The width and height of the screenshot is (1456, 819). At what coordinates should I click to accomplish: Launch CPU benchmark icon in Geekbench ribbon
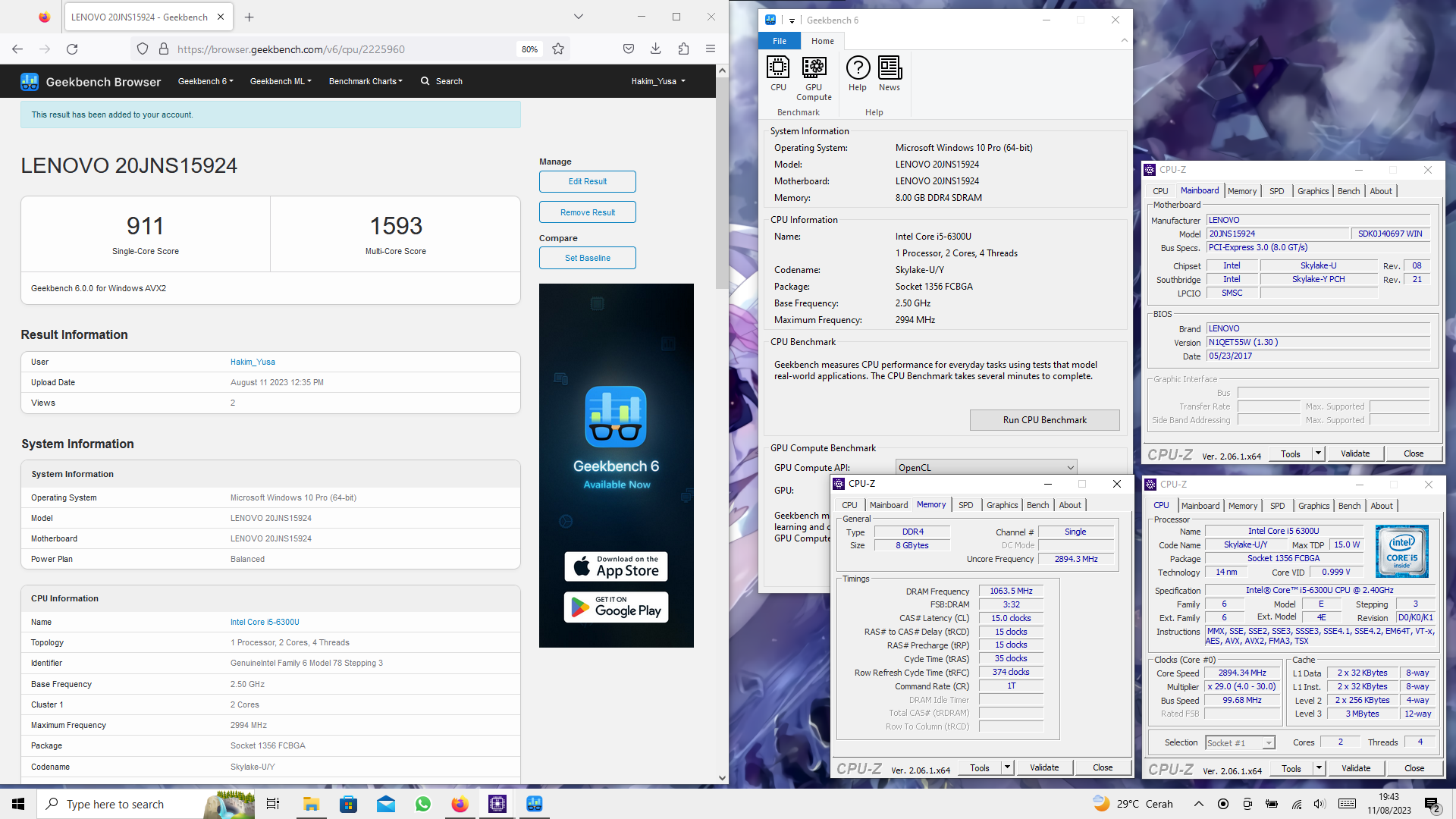pyautogui.click(x=778, y=74)
